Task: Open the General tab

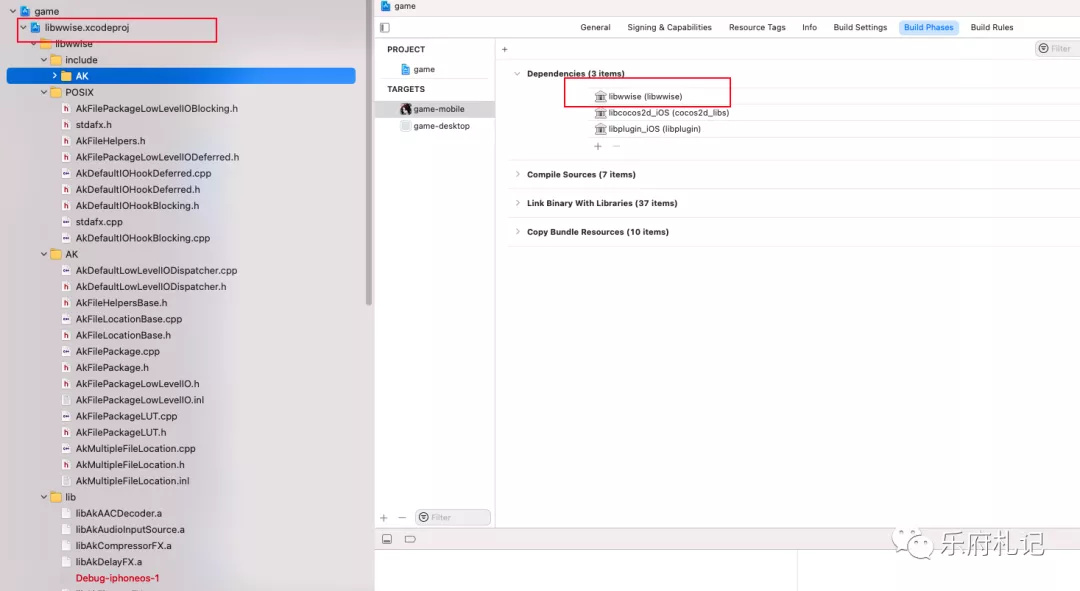Action: [x=595, y=28]
